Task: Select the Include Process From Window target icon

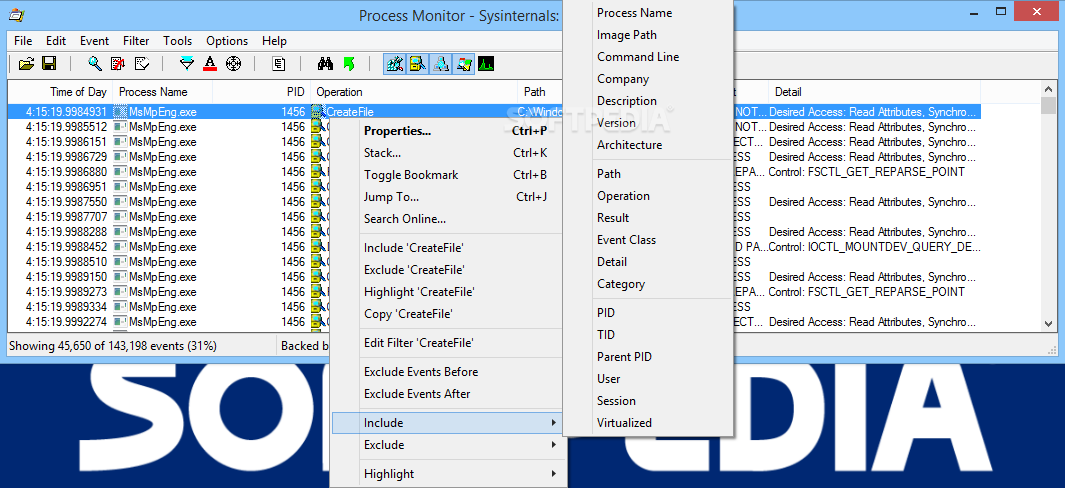Action: click(x=233, y=64)
